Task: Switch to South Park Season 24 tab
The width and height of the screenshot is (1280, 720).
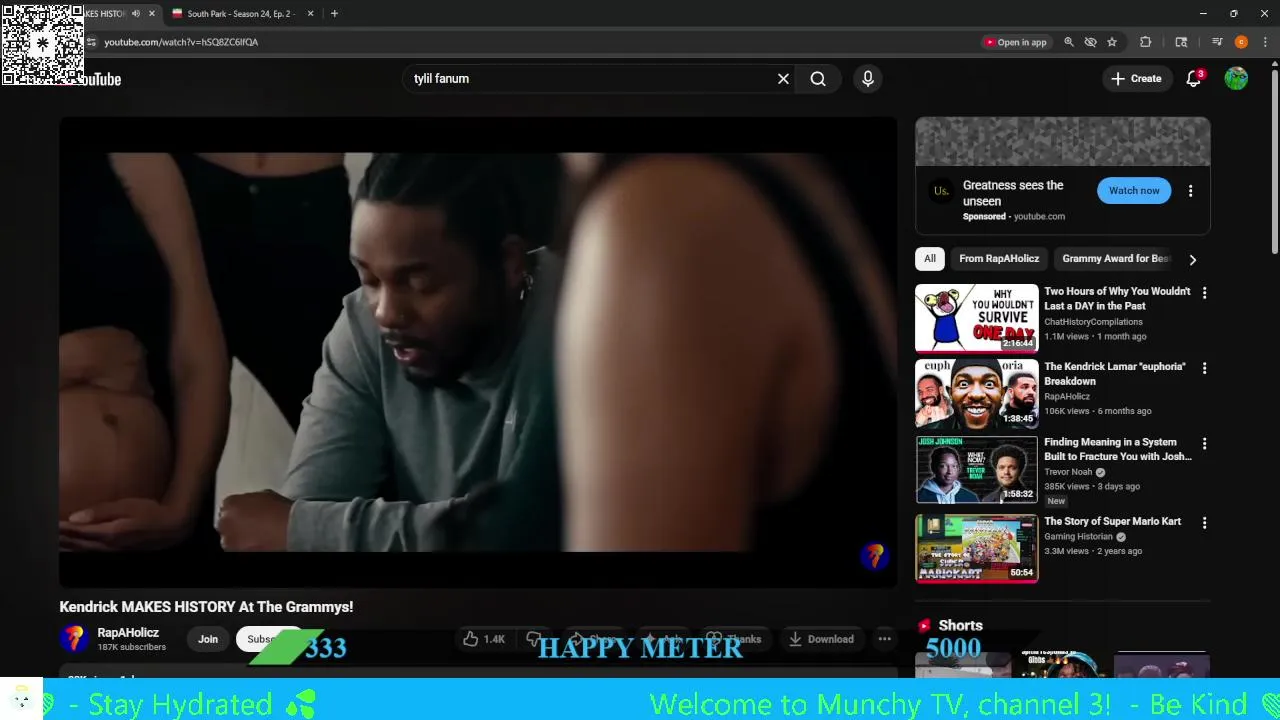Action: tap(238, 14)
